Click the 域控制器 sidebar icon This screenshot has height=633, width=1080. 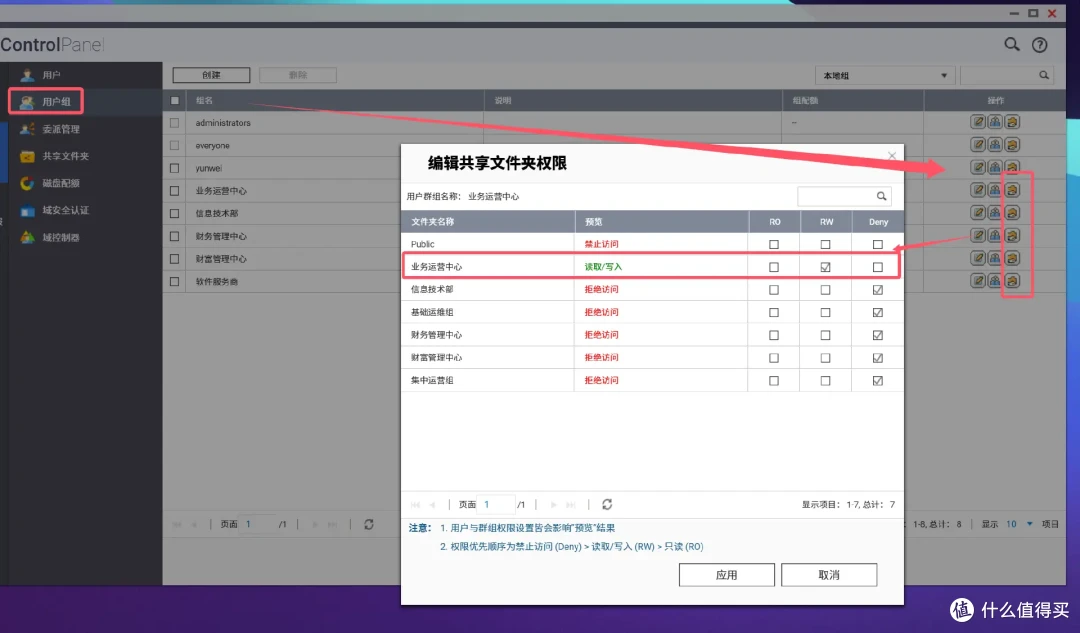(28, 237)
